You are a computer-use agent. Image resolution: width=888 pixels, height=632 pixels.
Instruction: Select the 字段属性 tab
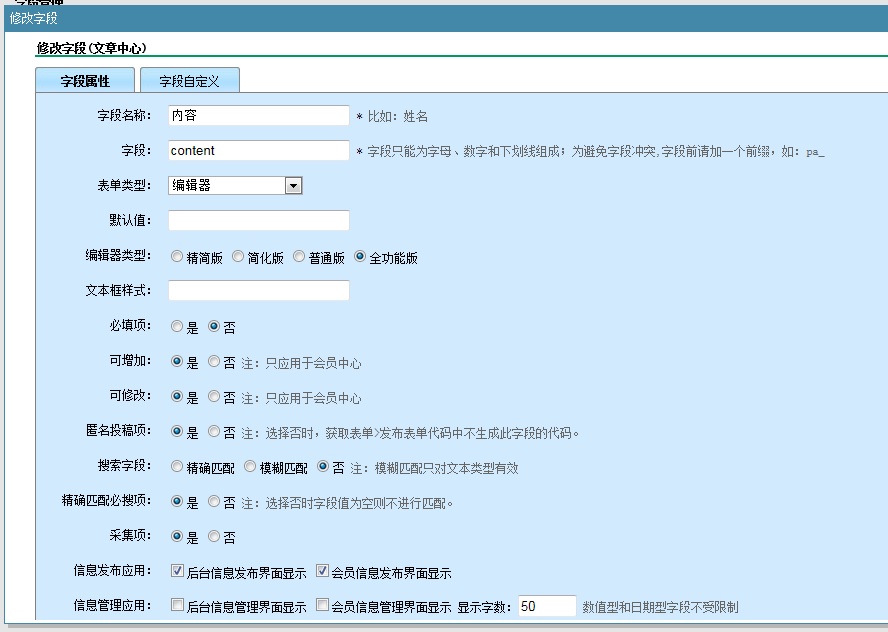point(85,81)
